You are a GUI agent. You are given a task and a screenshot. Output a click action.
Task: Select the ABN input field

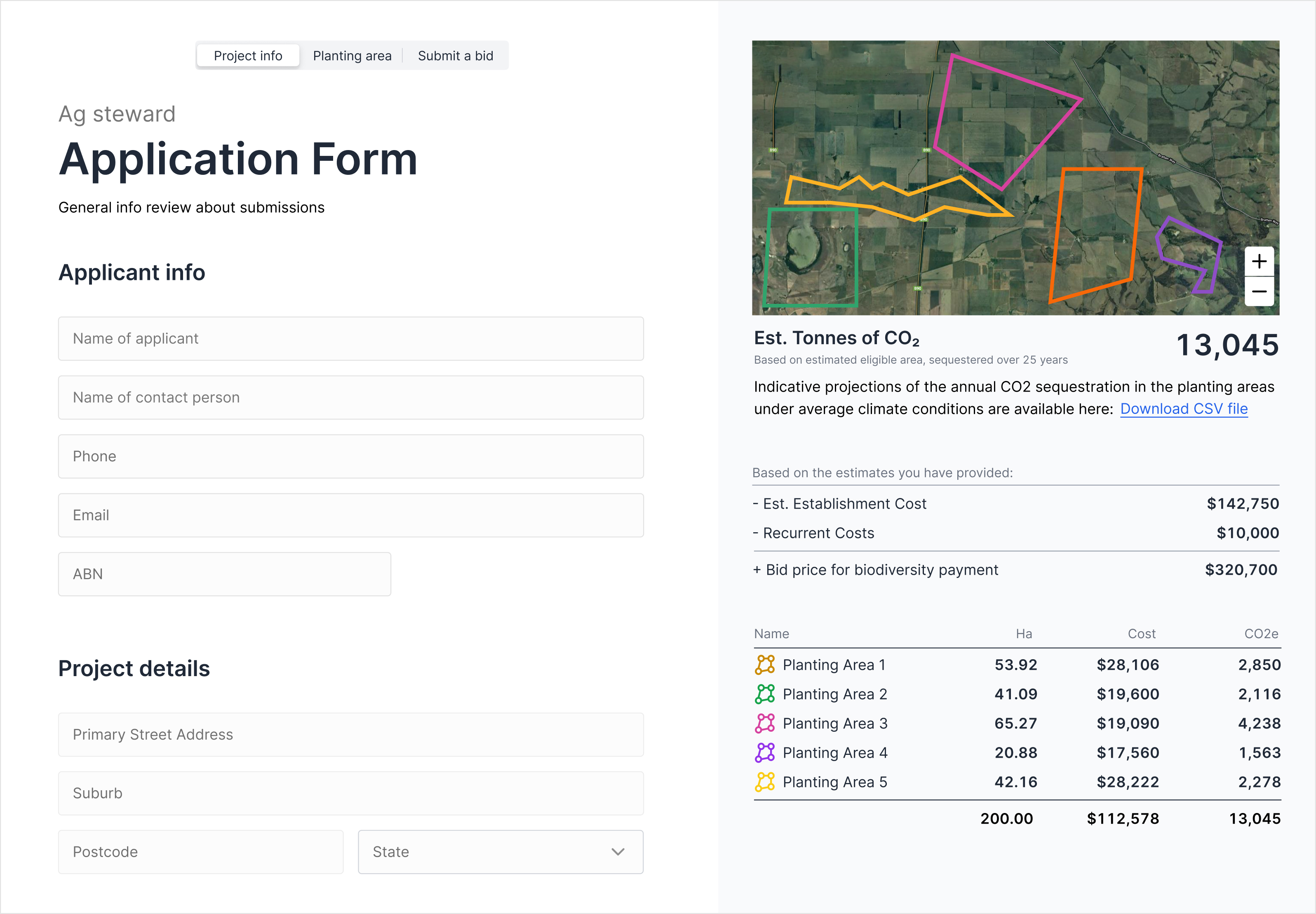click(x=225, y=574)
